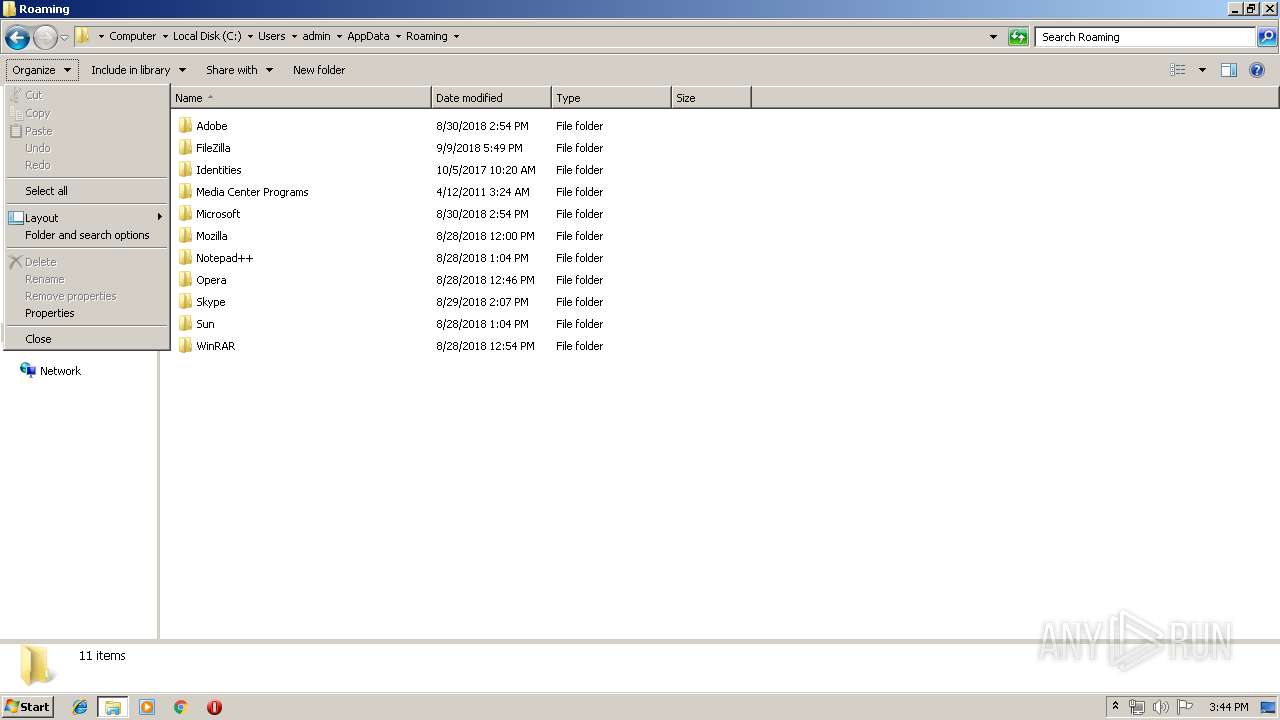The image size is (1280, 720).
Task: Select the Sun folder icon
Action: (x=185, y=324)
